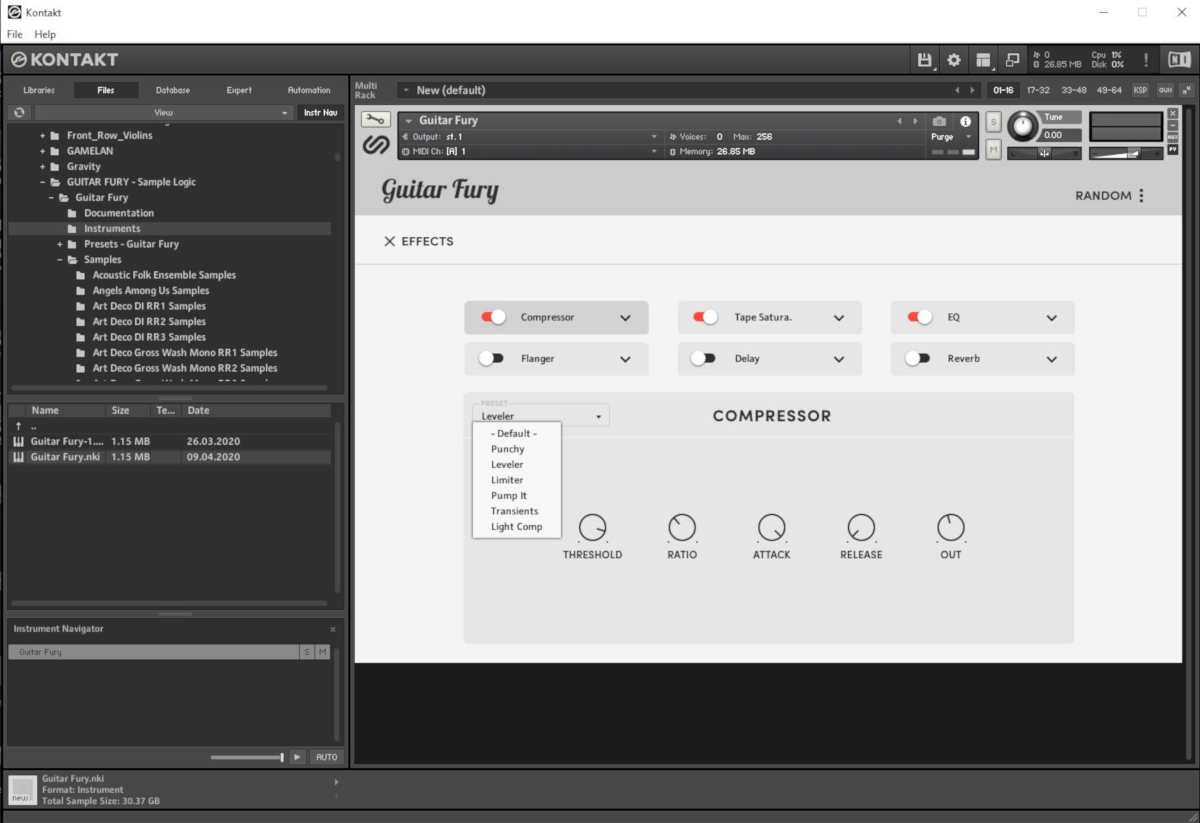Enable the Flanger effect switch

click(x=491, y=358)
